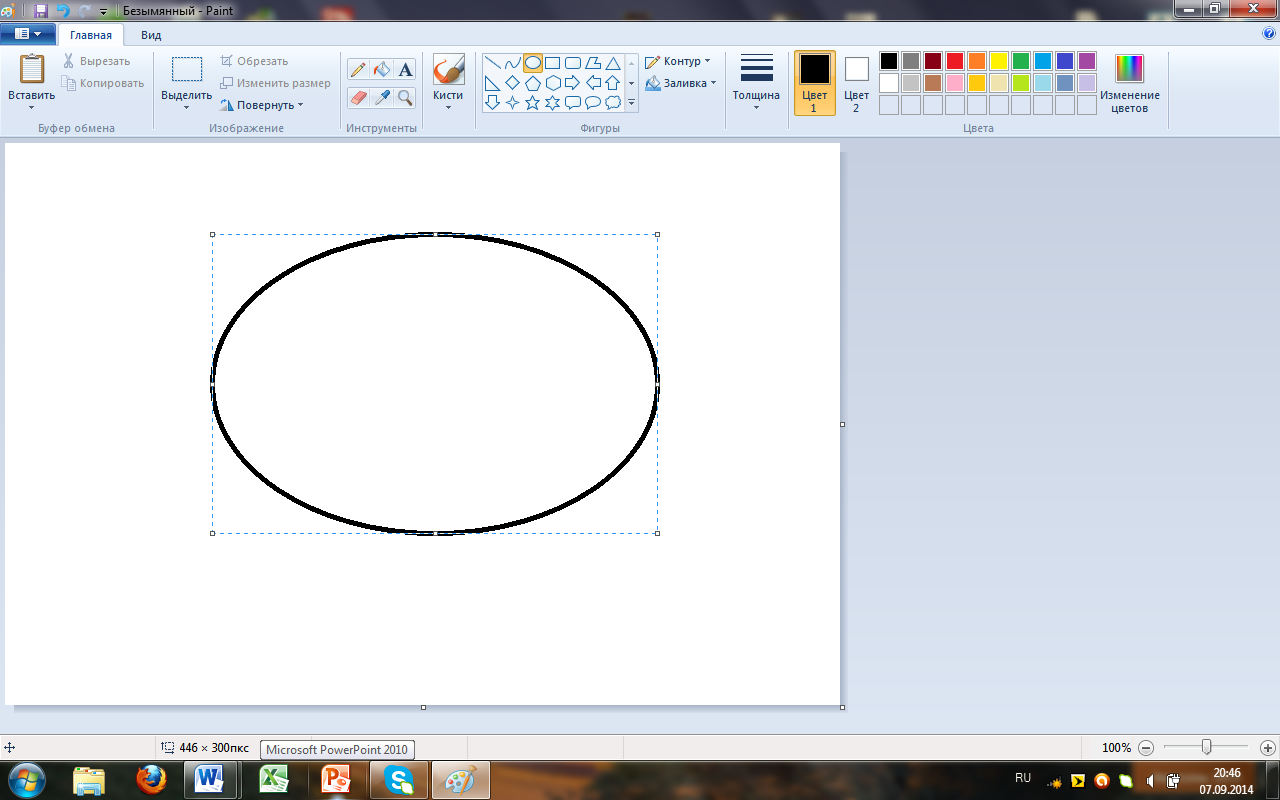Click the zoom out minus button
This screenshot has width=1280, height=800.
click(1146, 748)
